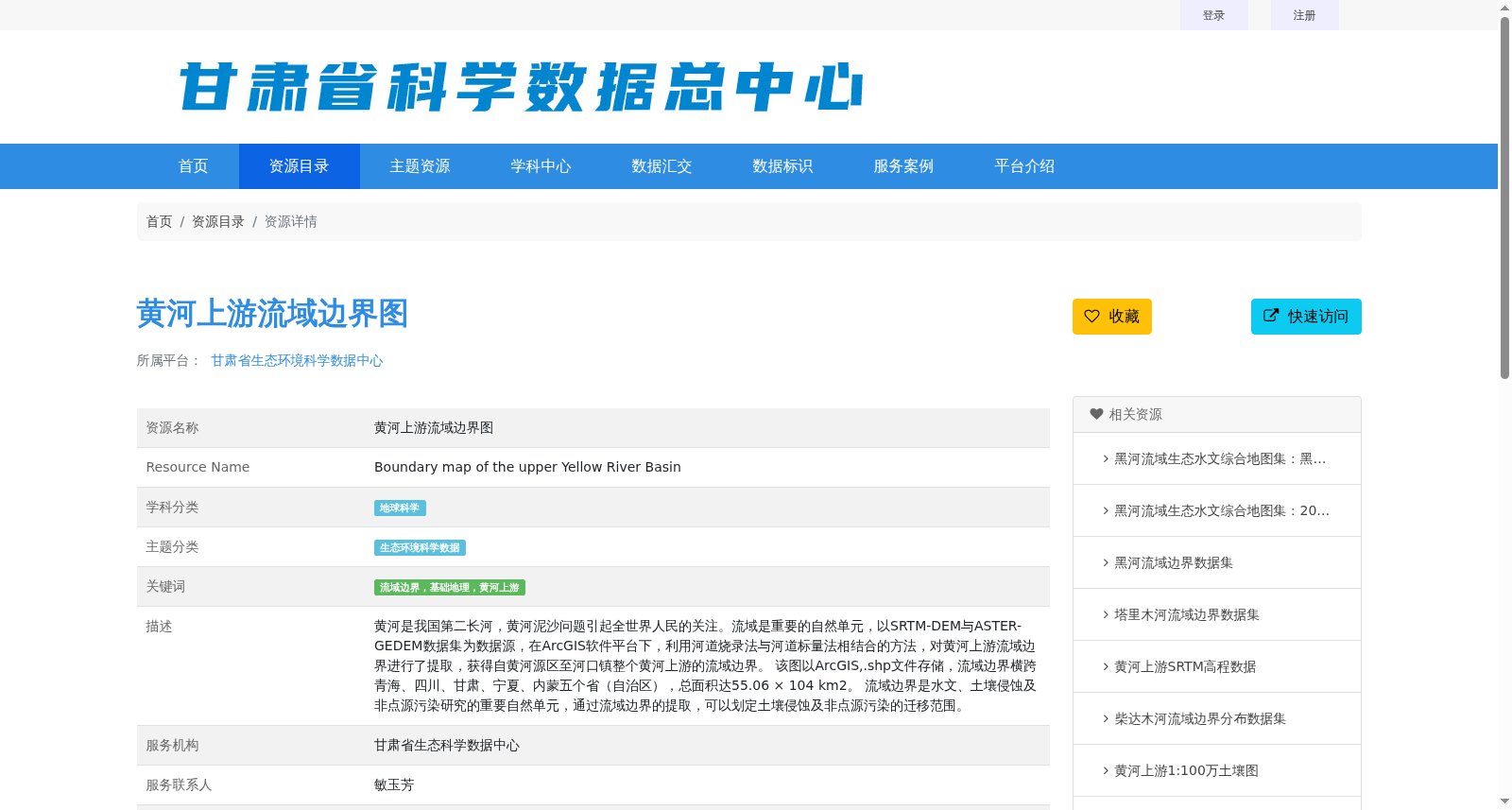
Task: Open 服务案例 in the navigation bar
Action: click(x=904, y=166)
